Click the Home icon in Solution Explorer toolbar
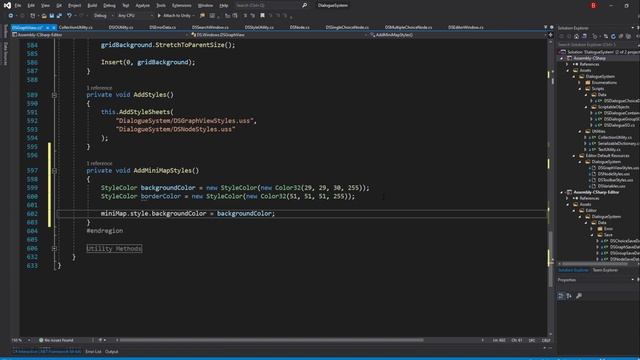This screenshot has height=360, width=640. click(x=576, y=36)
